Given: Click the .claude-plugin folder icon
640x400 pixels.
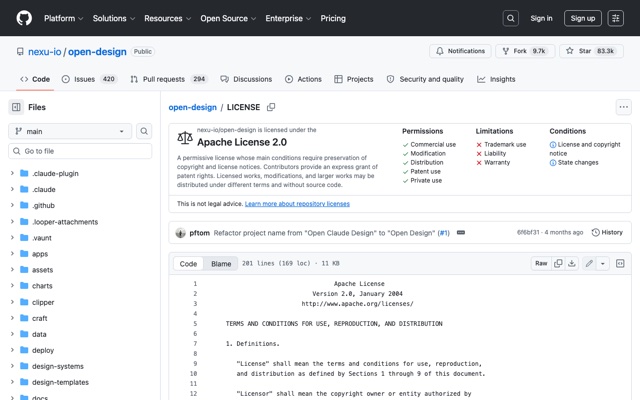Looking at the screenshot, I should pyautogui.click(x=24, y=173).
